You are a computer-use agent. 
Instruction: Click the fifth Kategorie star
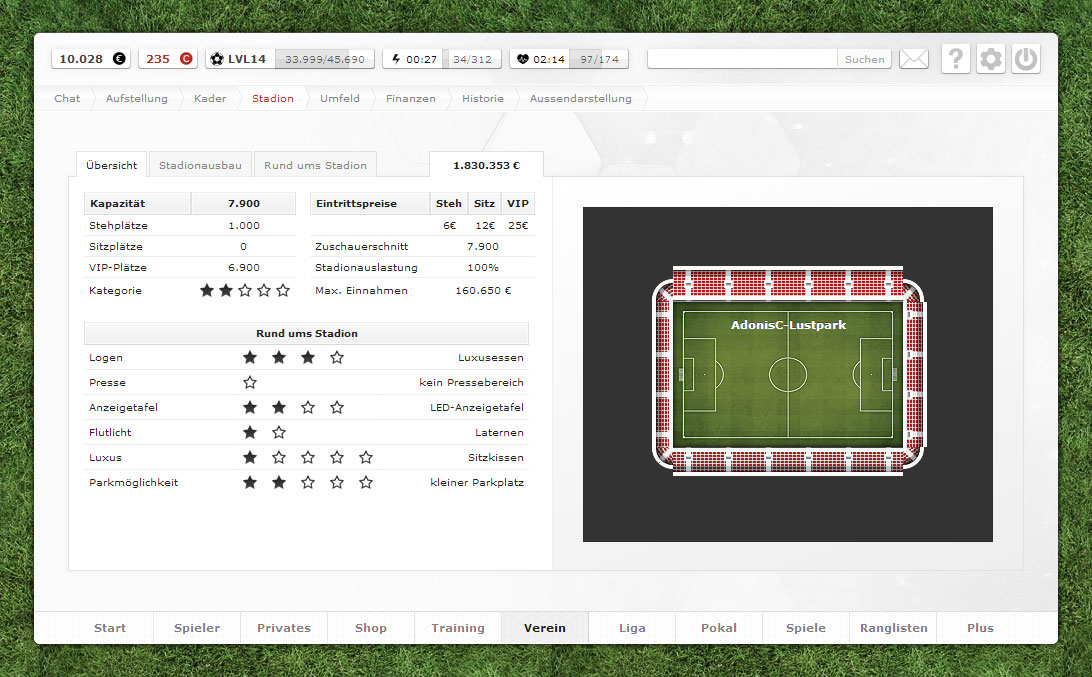(x=283, y=290)
